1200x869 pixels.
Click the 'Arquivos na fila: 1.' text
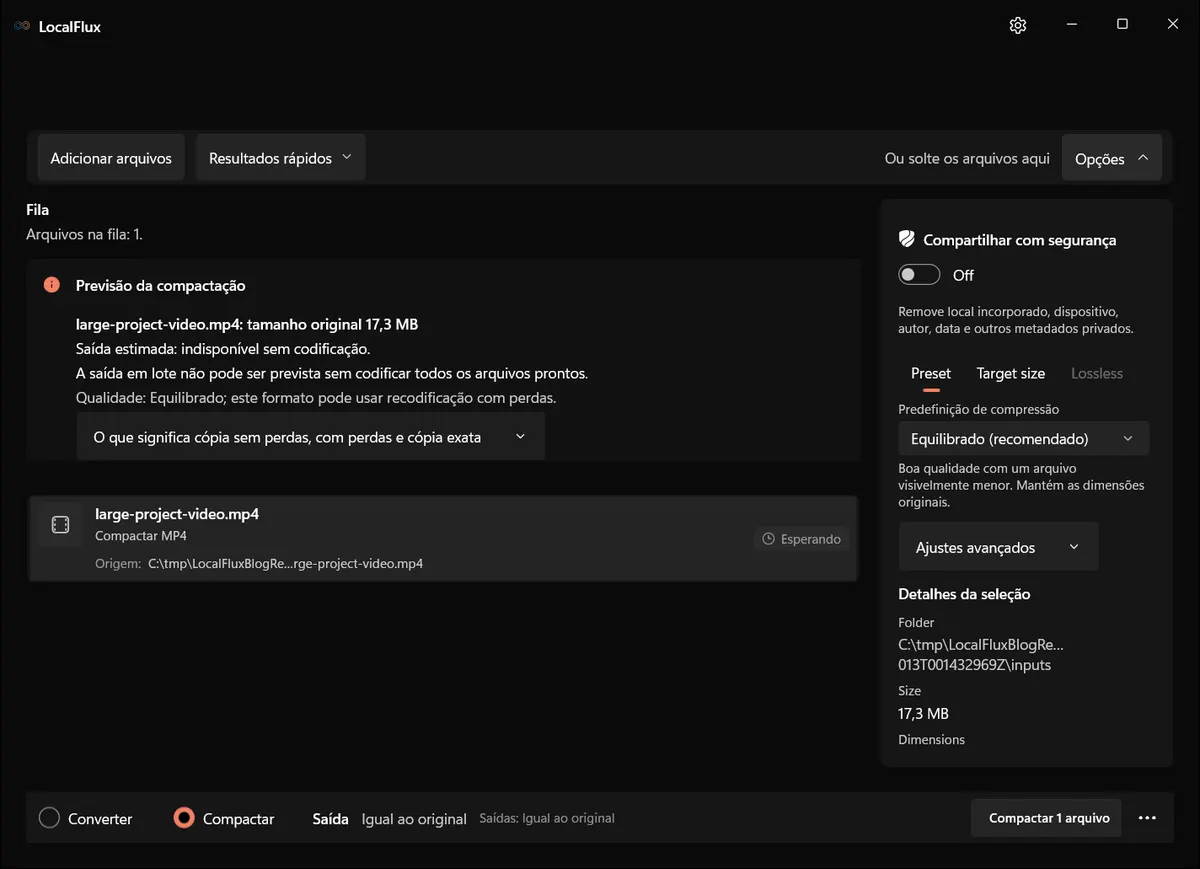click(x=84, y=234)
